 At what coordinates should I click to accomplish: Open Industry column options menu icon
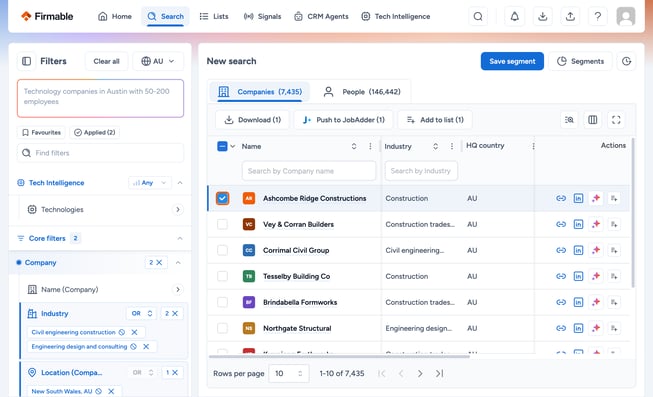click(452, 146)
